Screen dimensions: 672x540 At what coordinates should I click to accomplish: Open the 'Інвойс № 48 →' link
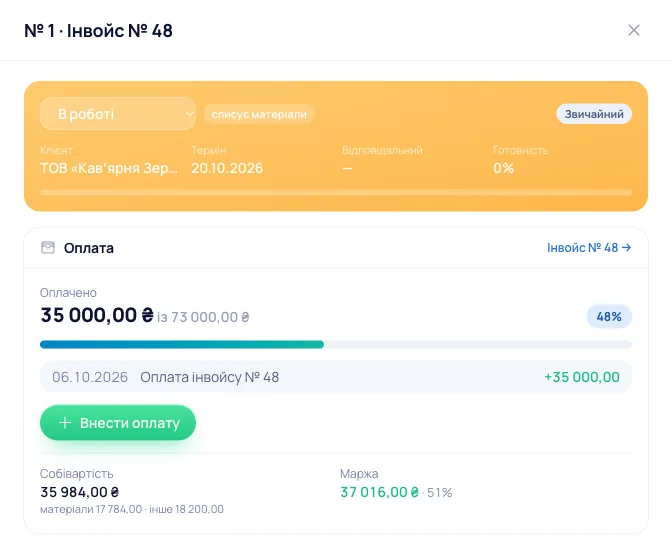589,248
